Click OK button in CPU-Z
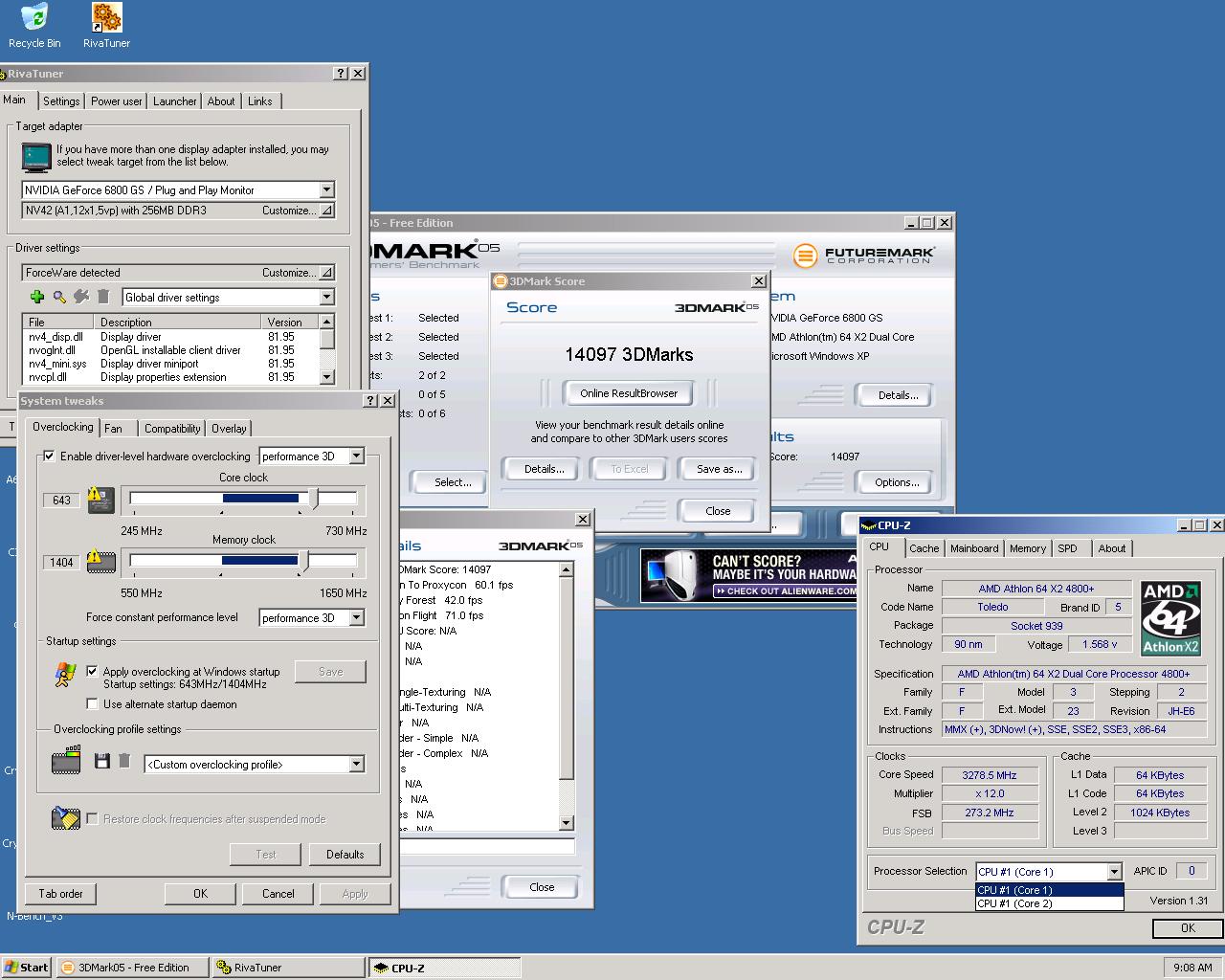 tap(1188, 927)
